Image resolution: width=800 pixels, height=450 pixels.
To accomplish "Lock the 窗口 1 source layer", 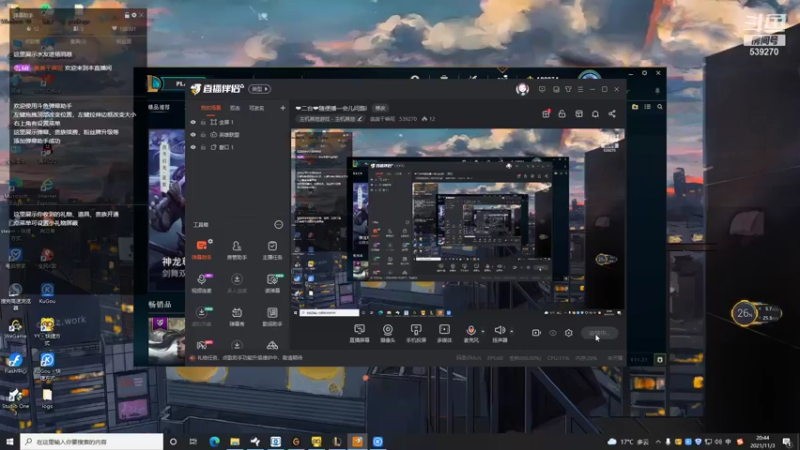I will [x=203, y=147].
